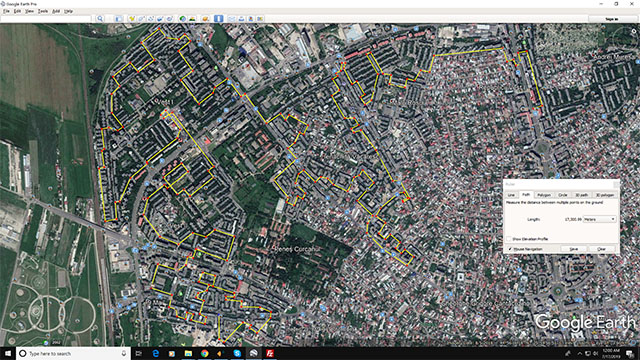Screen dimensions: 640x360
Task: Toggle sunlight across landscape icon
Action: coord(192,18)
